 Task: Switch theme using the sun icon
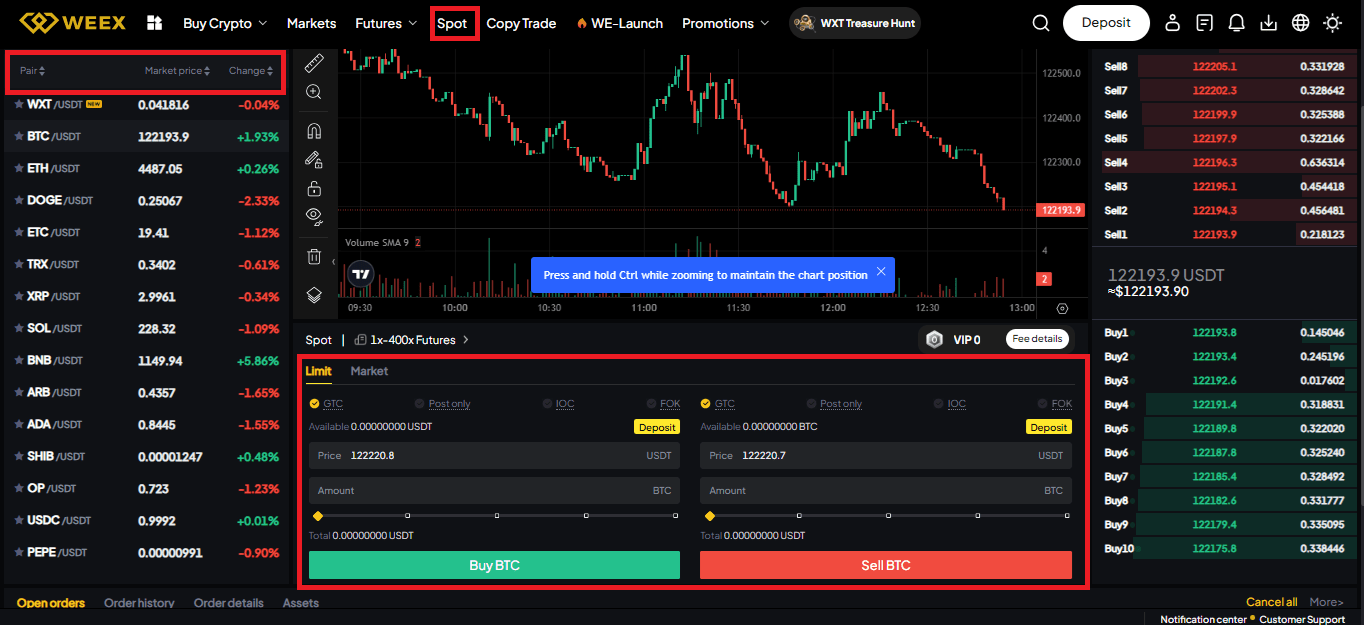point(1333,23)
